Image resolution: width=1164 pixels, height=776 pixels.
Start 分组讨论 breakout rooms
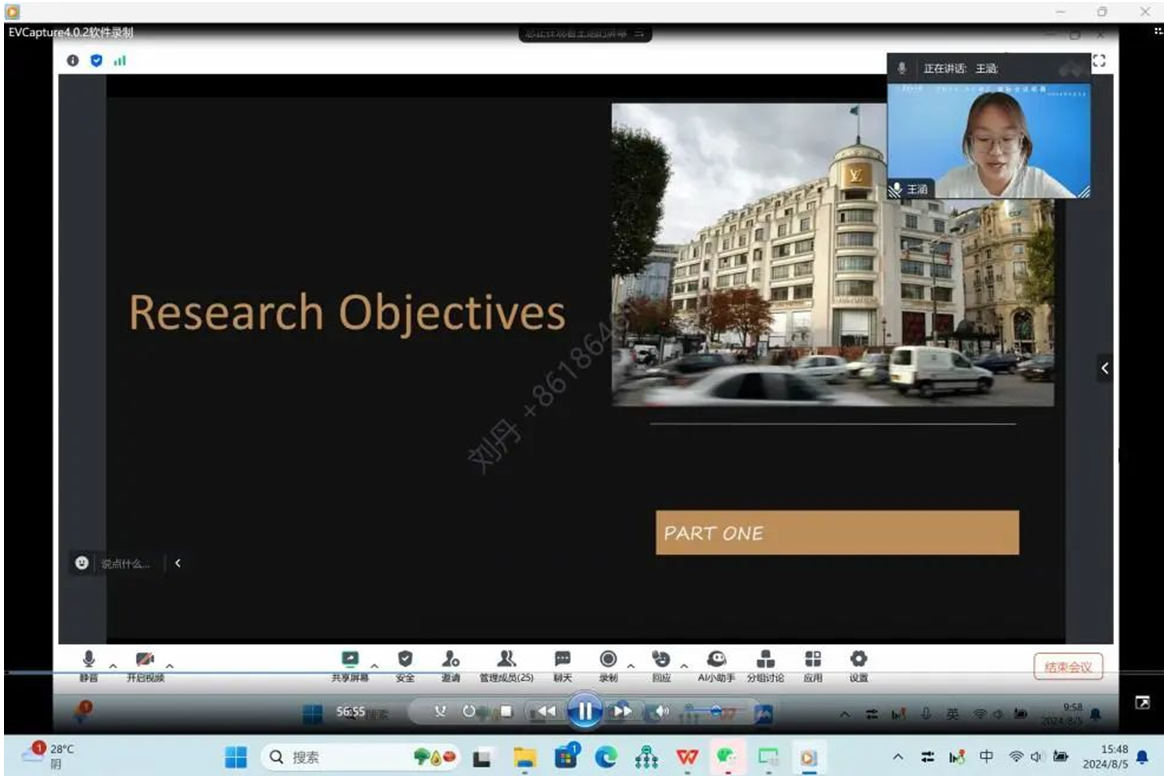[766, 660]
